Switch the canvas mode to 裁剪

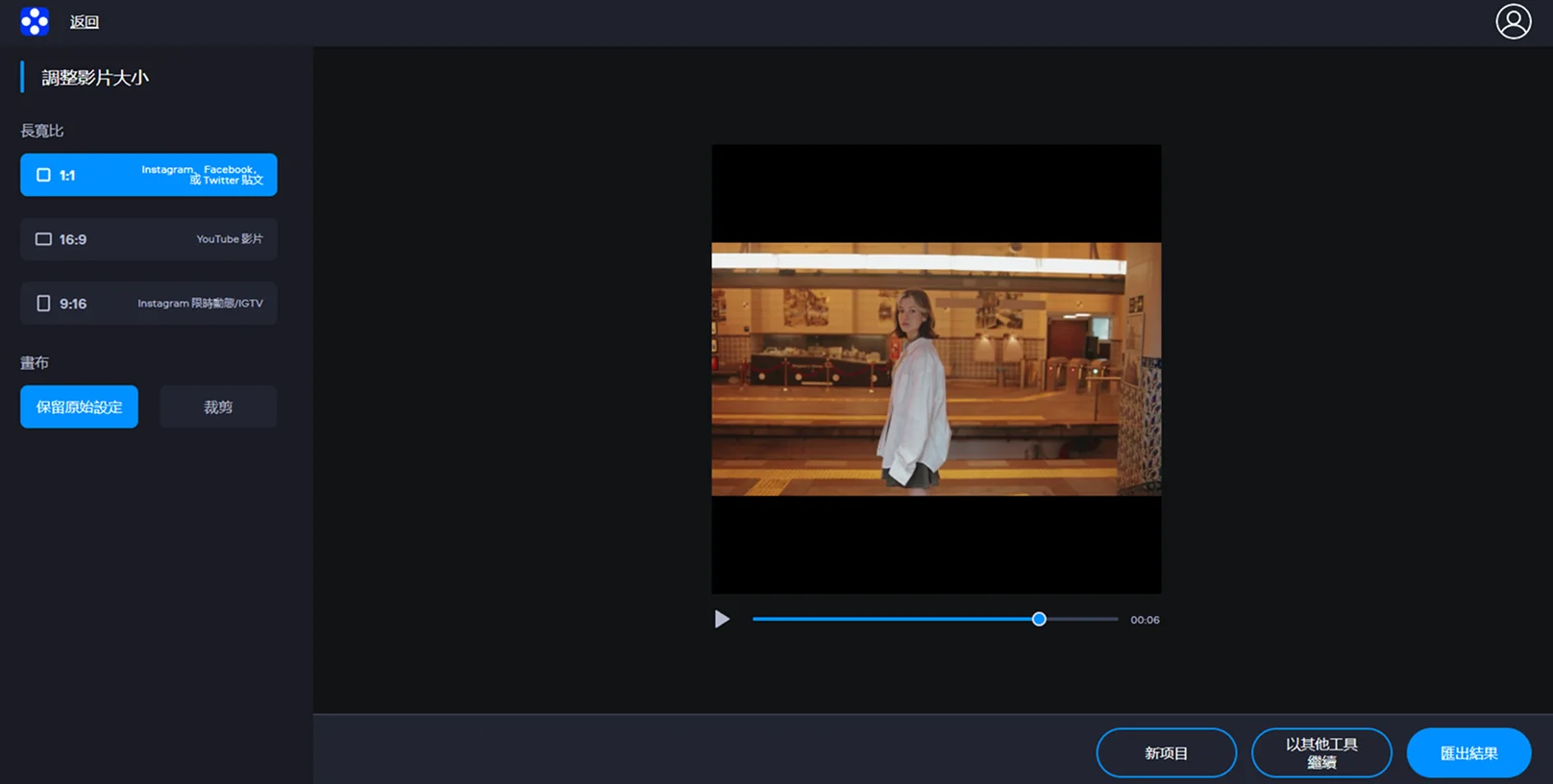click(218, 407)
